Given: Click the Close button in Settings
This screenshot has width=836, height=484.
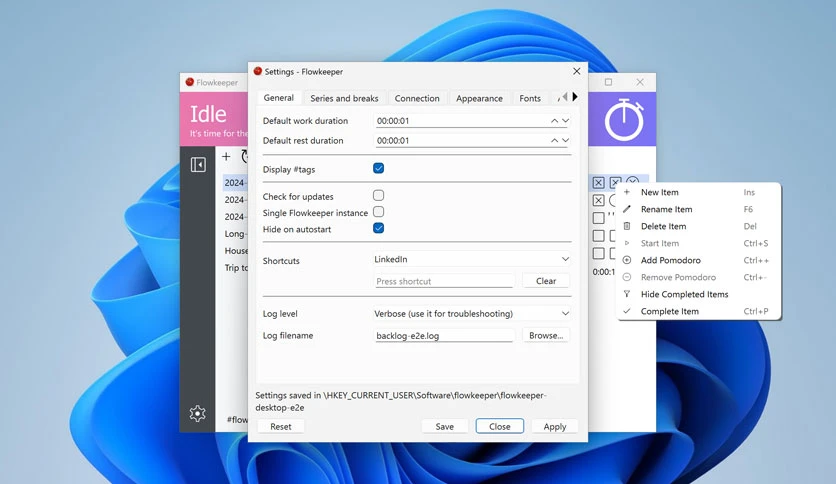Looking at the screenshot, I should [500, 426].
